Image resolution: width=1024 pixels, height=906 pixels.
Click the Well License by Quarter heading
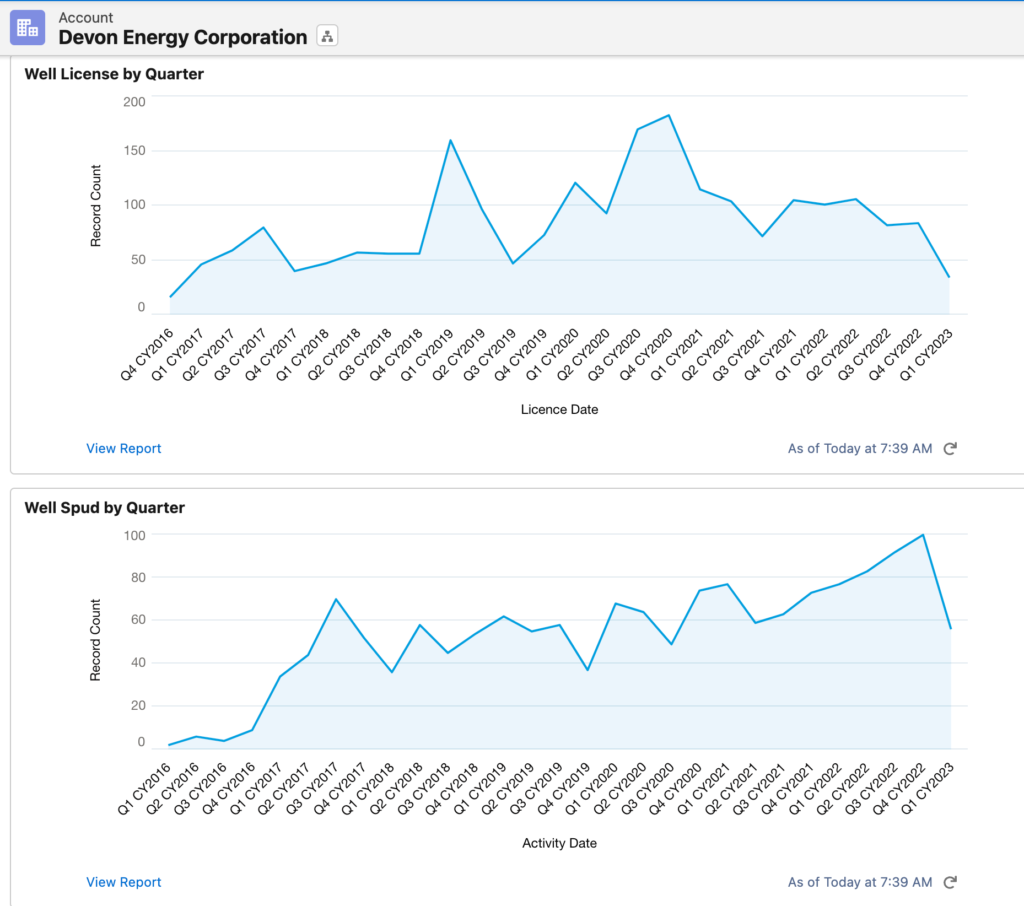[114, 74]
